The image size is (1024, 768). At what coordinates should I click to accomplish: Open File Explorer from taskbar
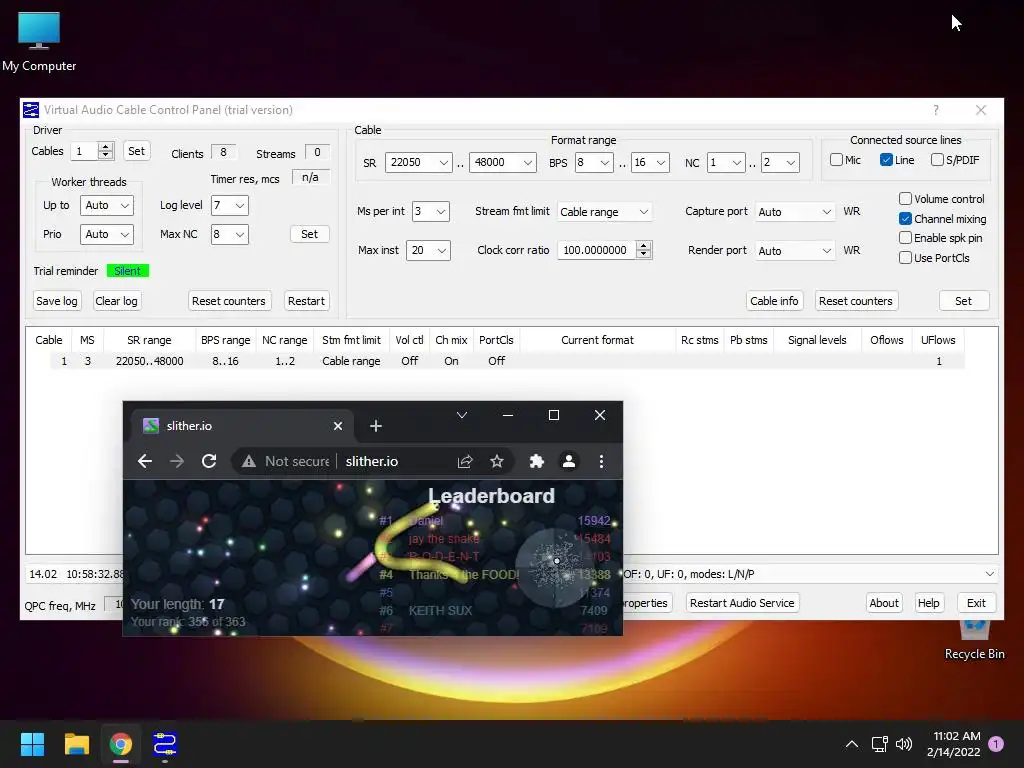click(x=76, y=744)
